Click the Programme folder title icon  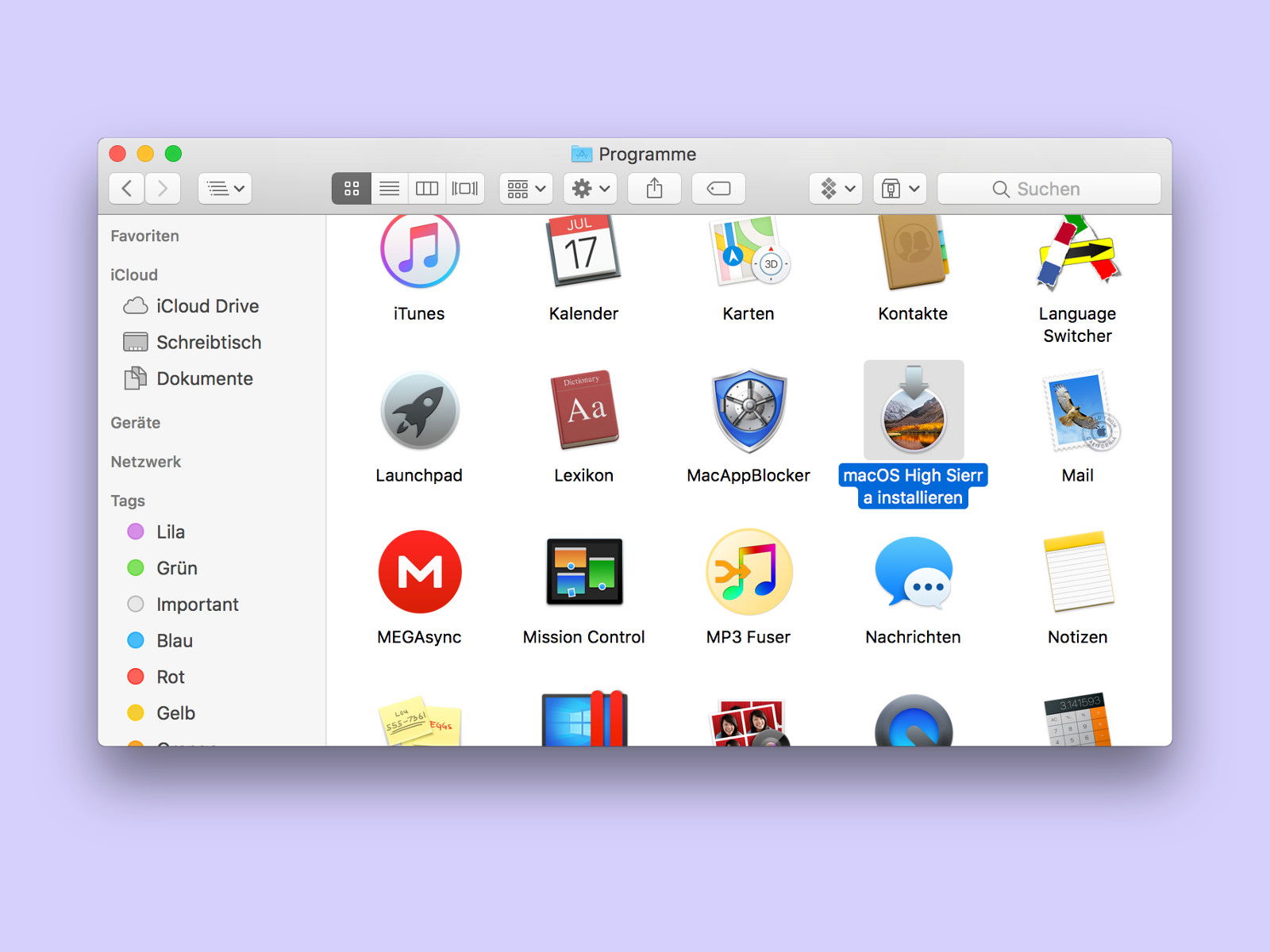pyautogui.click(x=582, y=154)
